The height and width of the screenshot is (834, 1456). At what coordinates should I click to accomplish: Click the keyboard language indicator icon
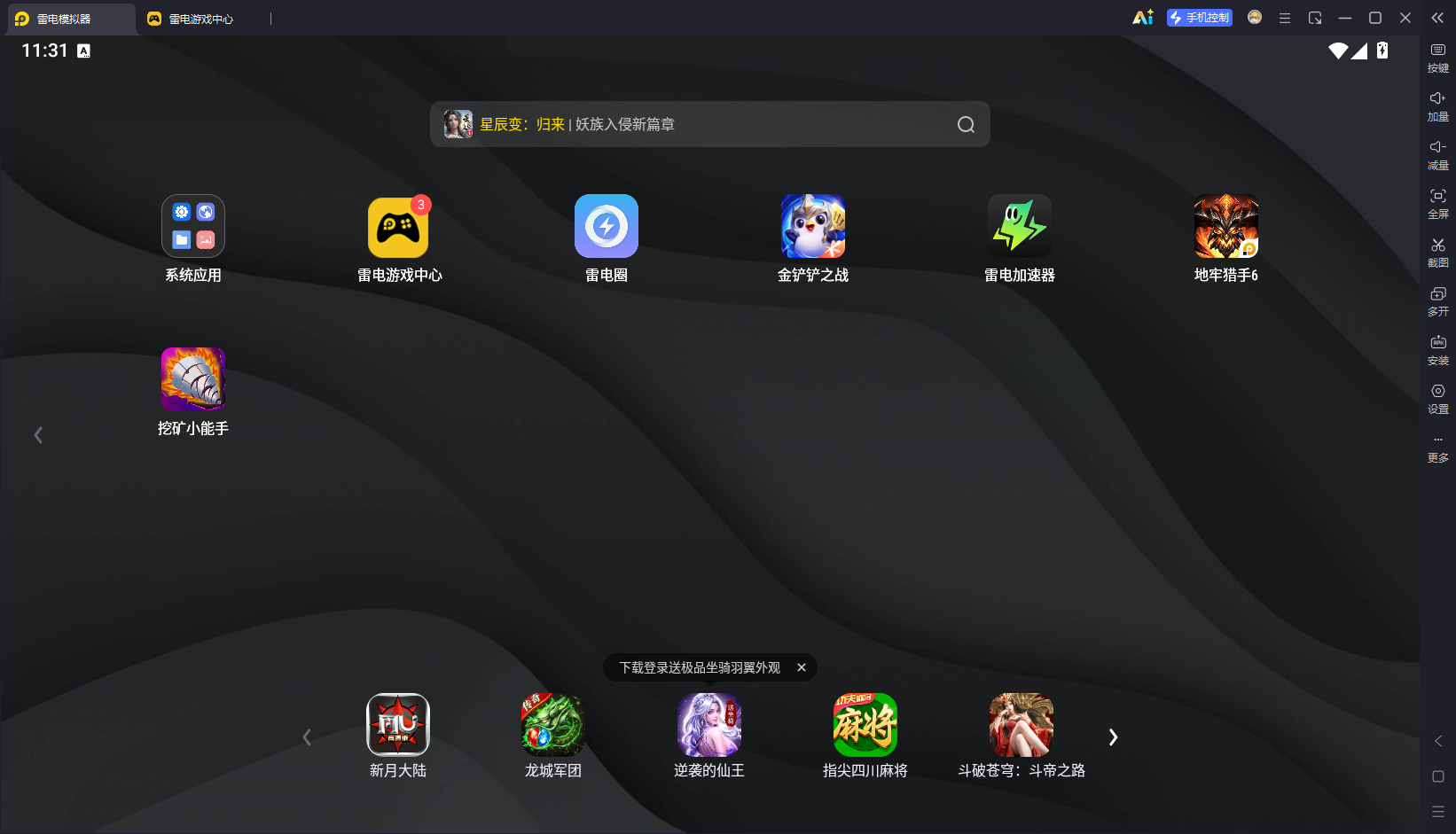(84, 51)
